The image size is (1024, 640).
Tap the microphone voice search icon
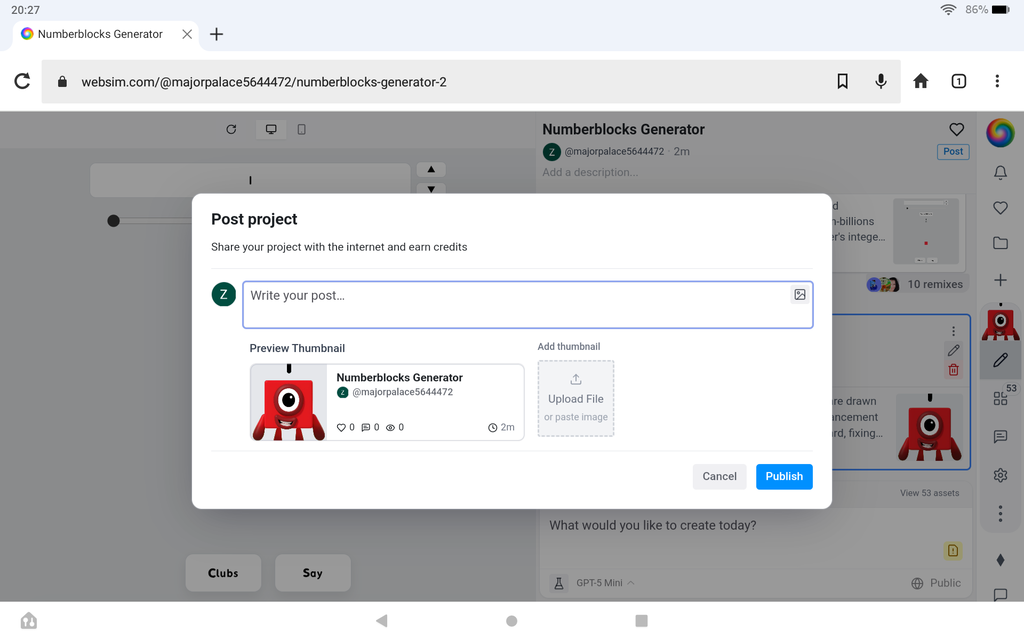pos(881,81)
